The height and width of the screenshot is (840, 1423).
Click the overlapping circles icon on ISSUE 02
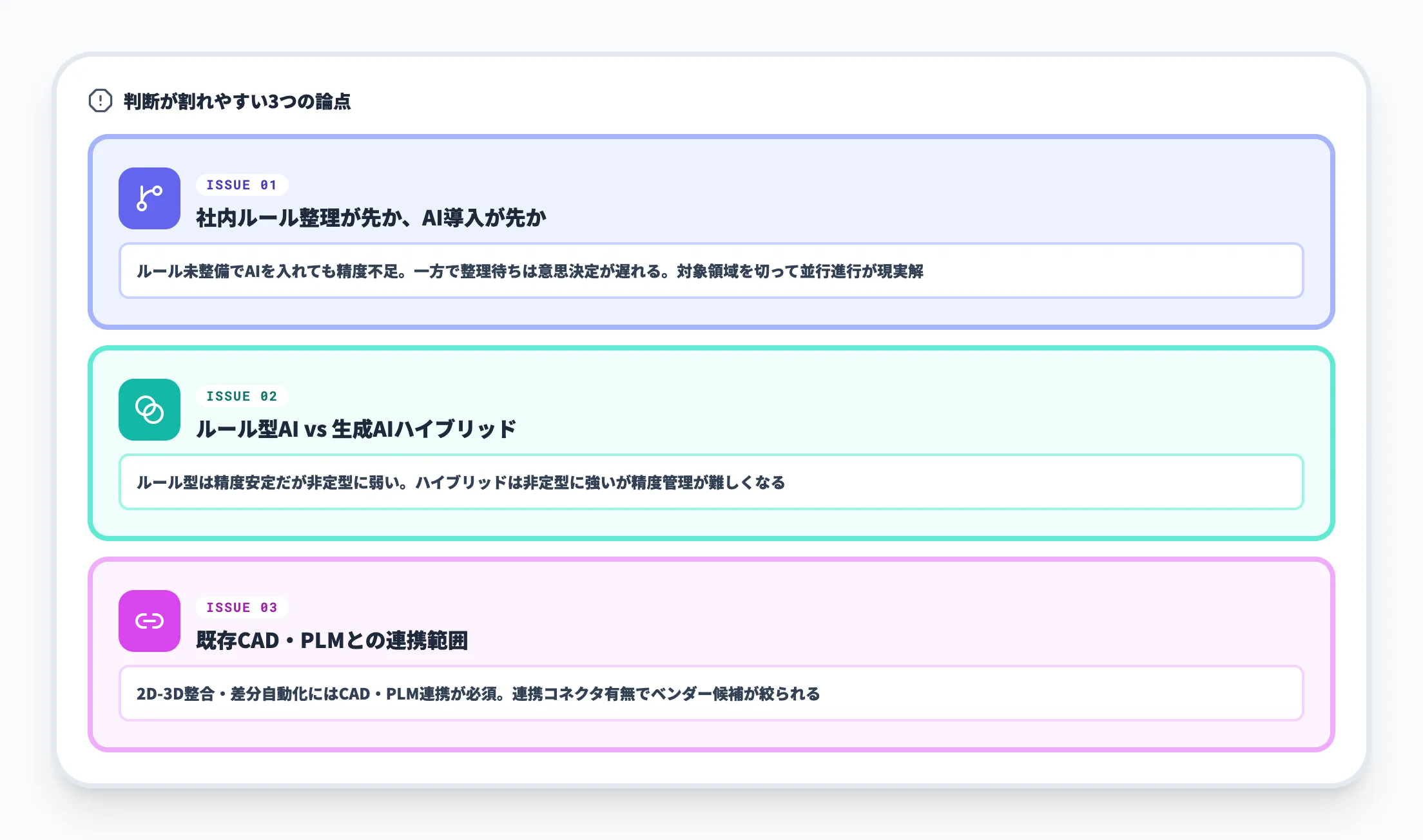(x=149, y=410)
